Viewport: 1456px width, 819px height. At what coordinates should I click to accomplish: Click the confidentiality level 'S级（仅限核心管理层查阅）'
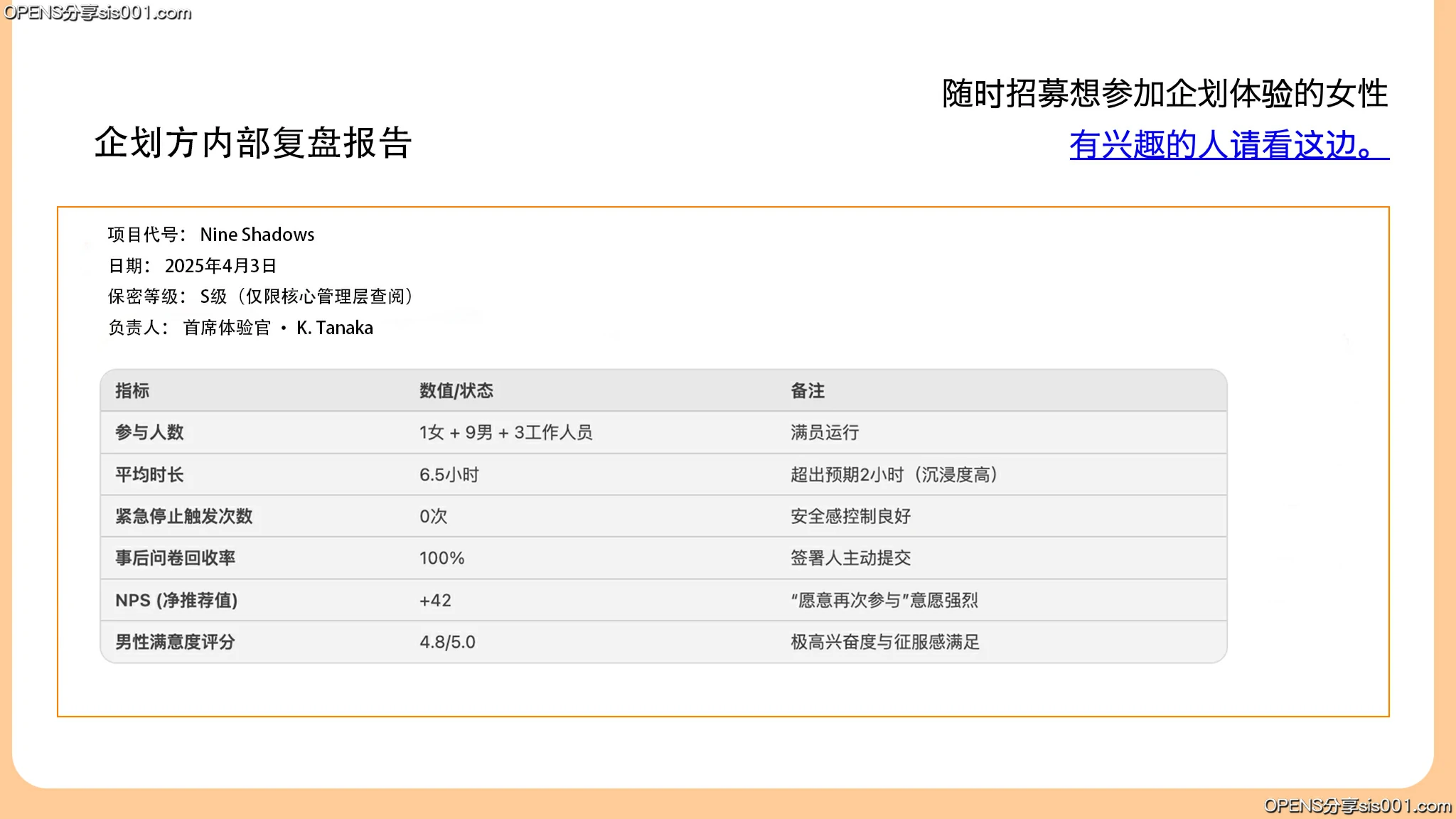(x=307, y=296)
